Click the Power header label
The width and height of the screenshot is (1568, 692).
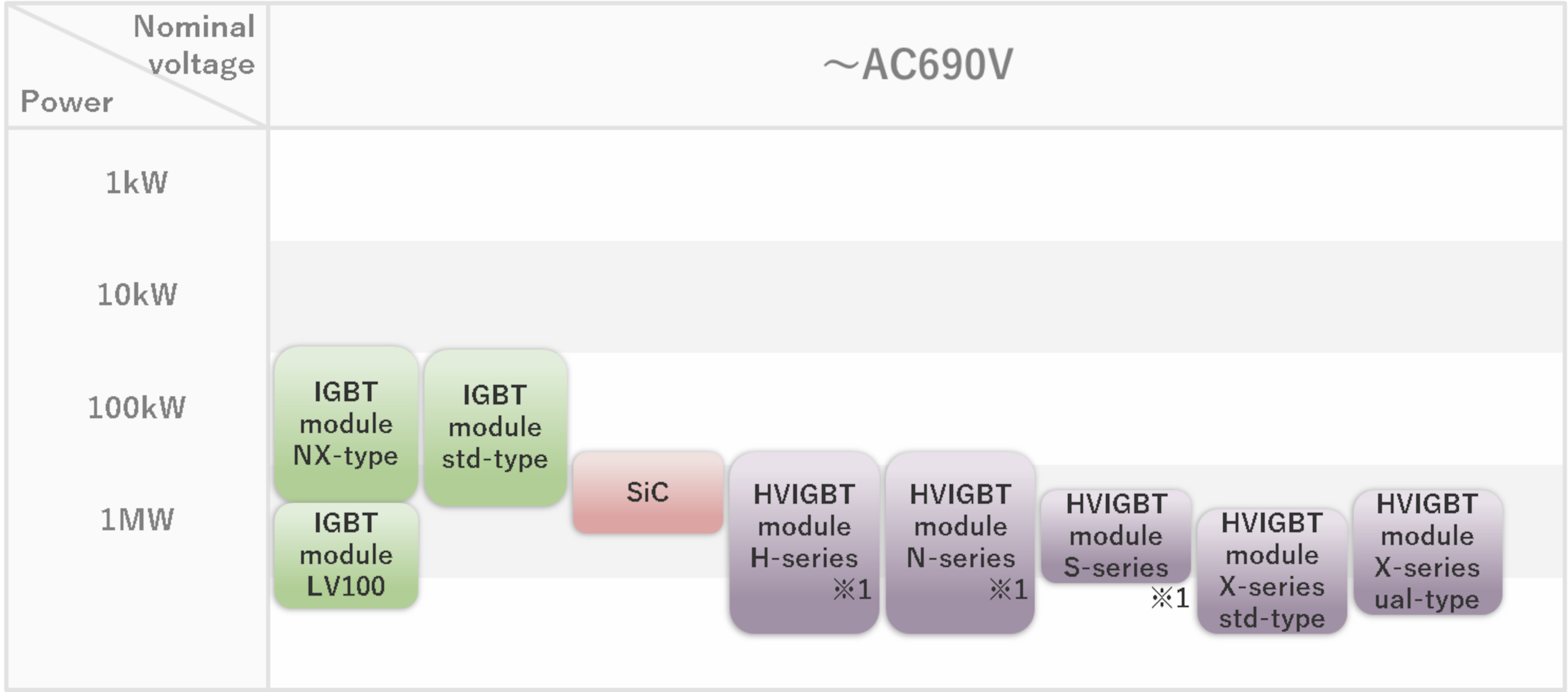point(66,101)
